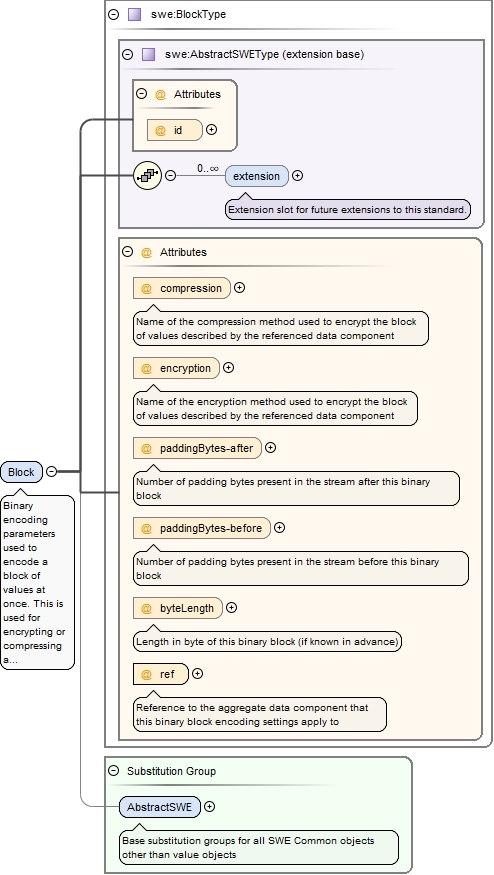Select the extension element box

click(x=257, y=176)
